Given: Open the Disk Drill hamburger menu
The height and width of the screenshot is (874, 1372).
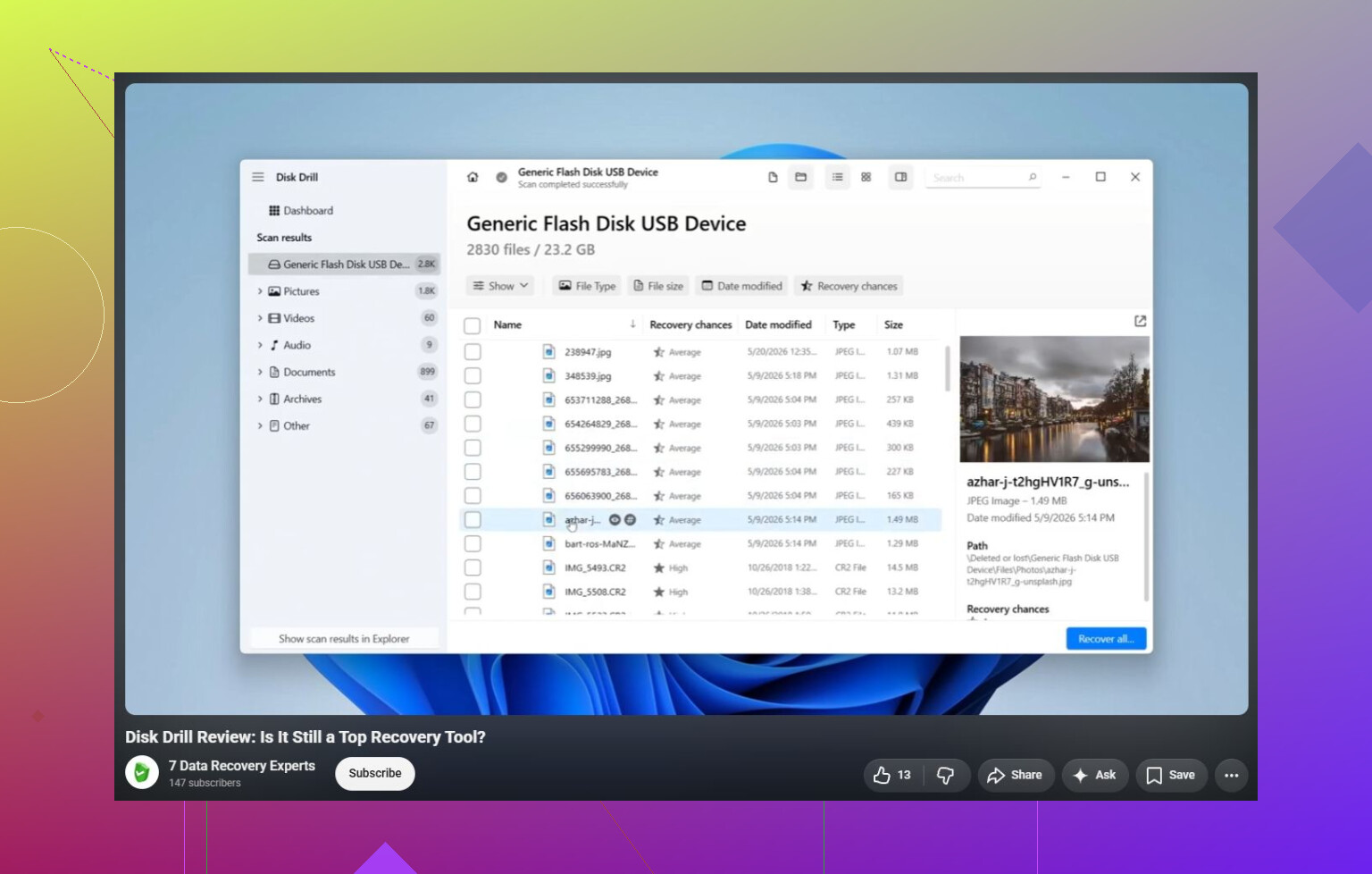Looking at the screenshot, I should tap(258, 177).
